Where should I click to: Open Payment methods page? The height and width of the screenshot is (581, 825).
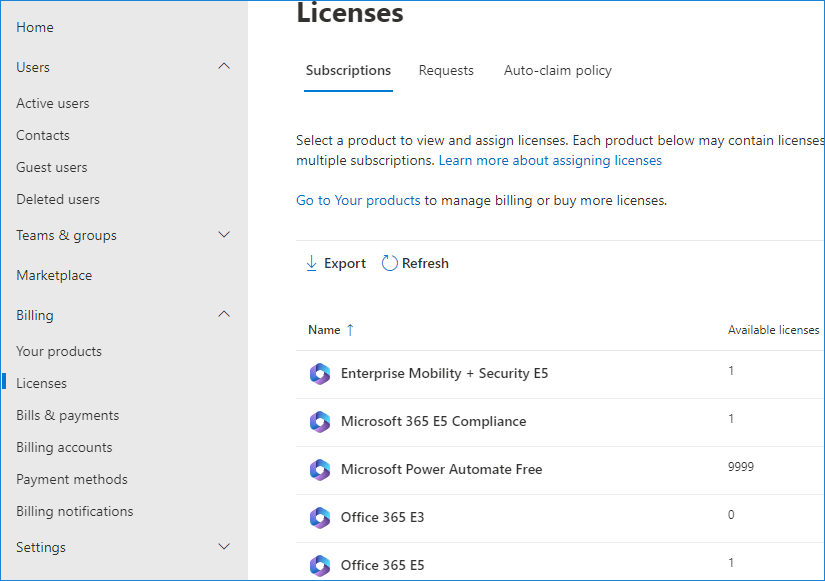72,479
